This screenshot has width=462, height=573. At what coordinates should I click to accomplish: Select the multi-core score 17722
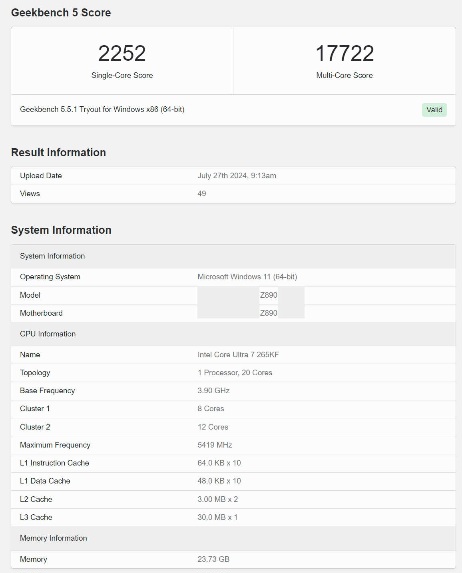(x=344, y=53)
